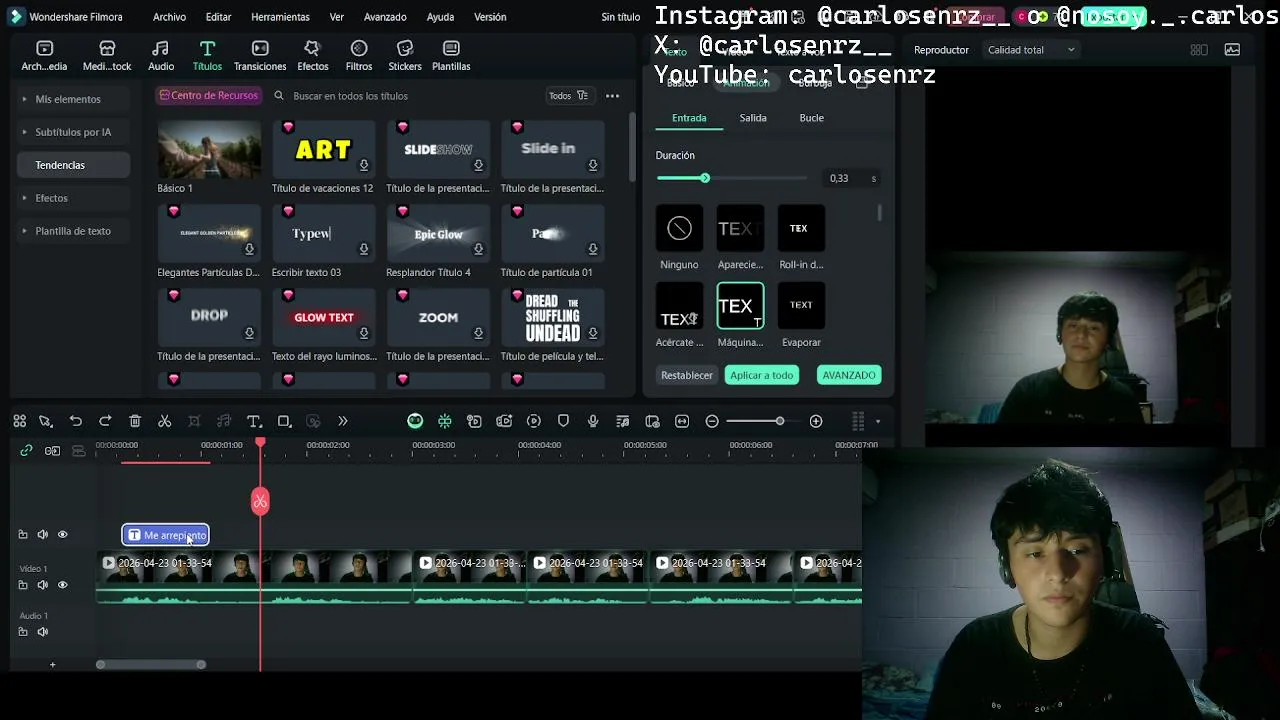Open the Herramientas menu
Viewport: 1280px width, 720px height.
[280, 17]
